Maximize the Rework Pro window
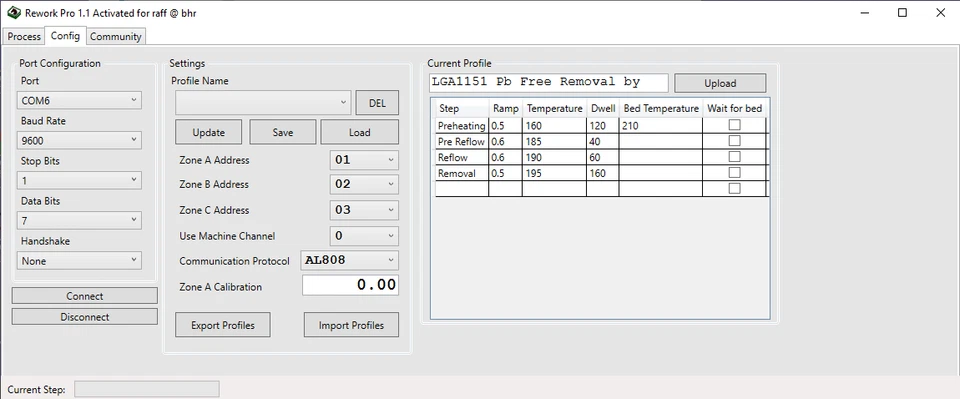 click(x=902, y=12)
